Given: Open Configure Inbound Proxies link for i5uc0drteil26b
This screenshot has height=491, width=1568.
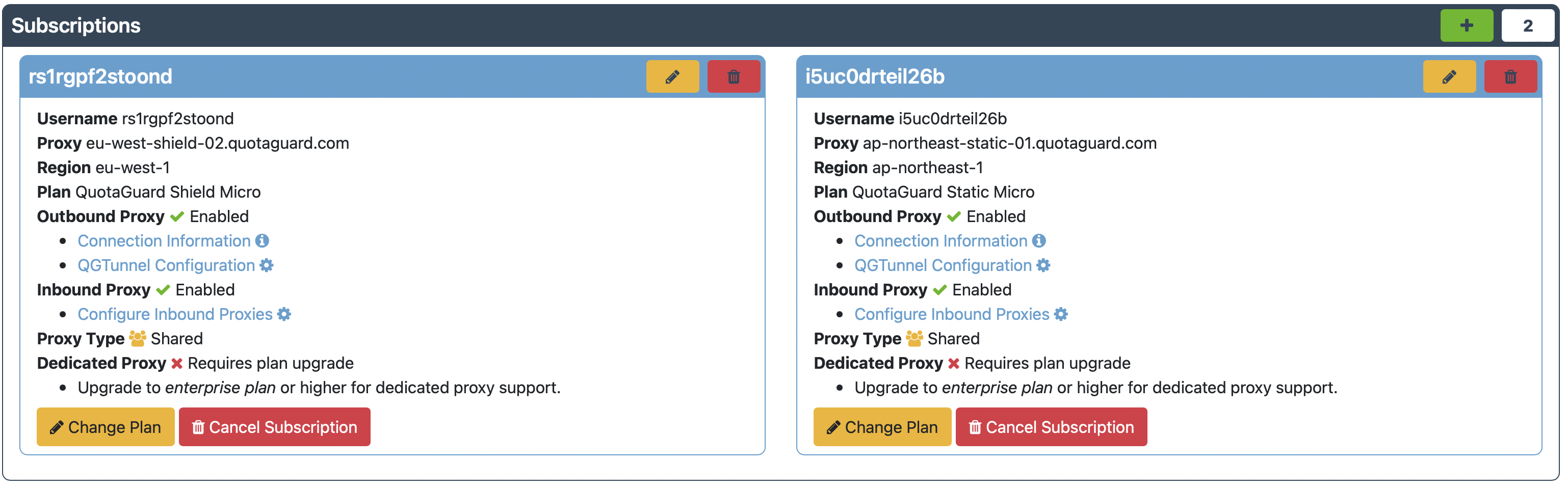Looking at the screenshot, I should (951, 314).
